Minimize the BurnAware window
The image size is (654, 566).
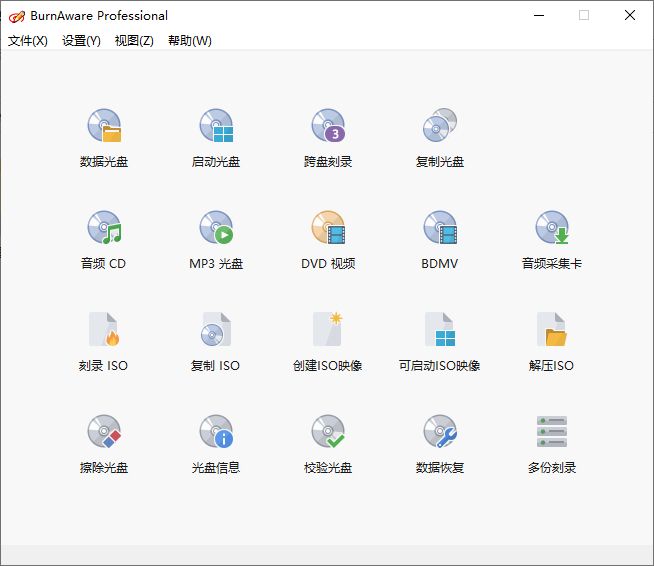point(539,15)
